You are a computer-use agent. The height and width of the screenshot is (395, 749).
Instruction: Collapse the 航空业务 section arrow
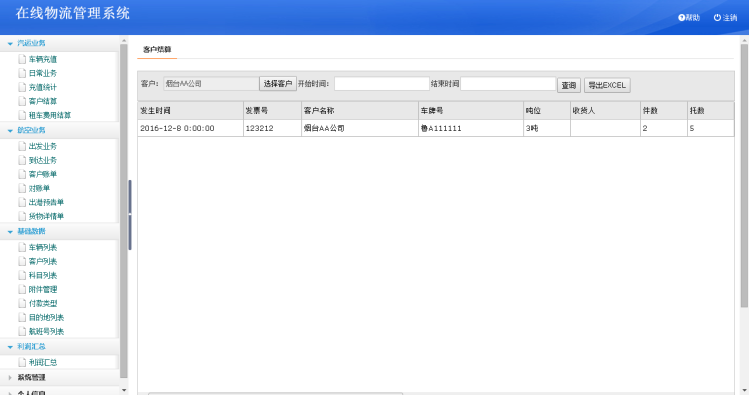coord(10,130)
